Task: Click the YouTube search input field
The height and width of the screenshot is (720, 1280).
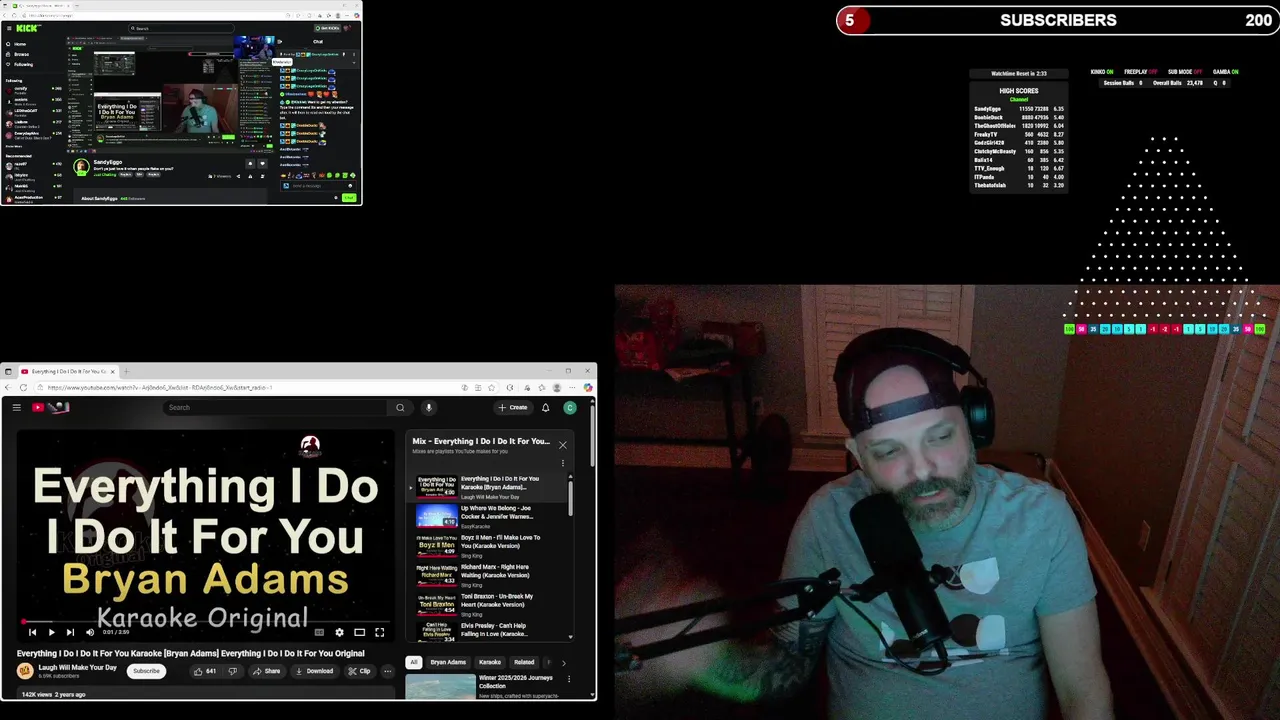Action: [277, 407]
